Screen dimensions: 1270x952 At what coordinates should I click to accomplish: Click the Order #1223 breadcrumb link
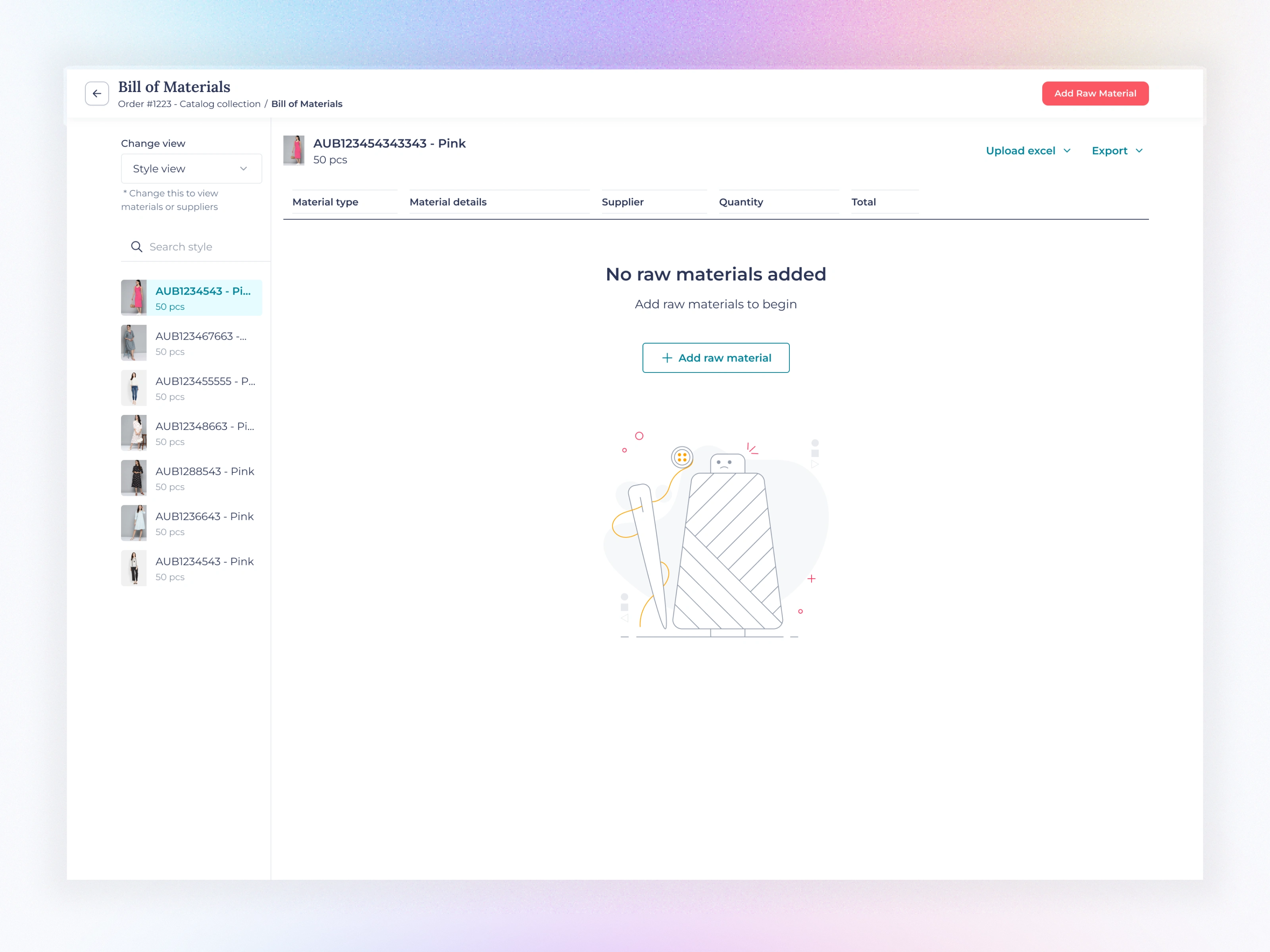pyautogui.click(x=189, y=104)
